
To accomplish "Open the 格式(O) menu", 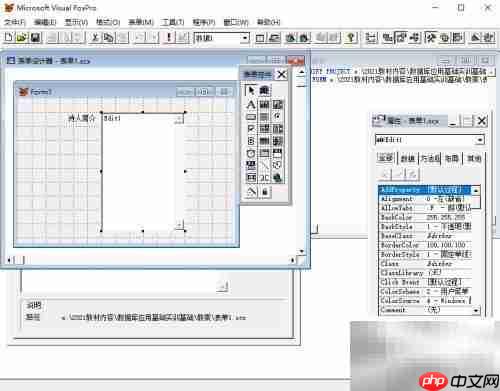I will [108, 22].
